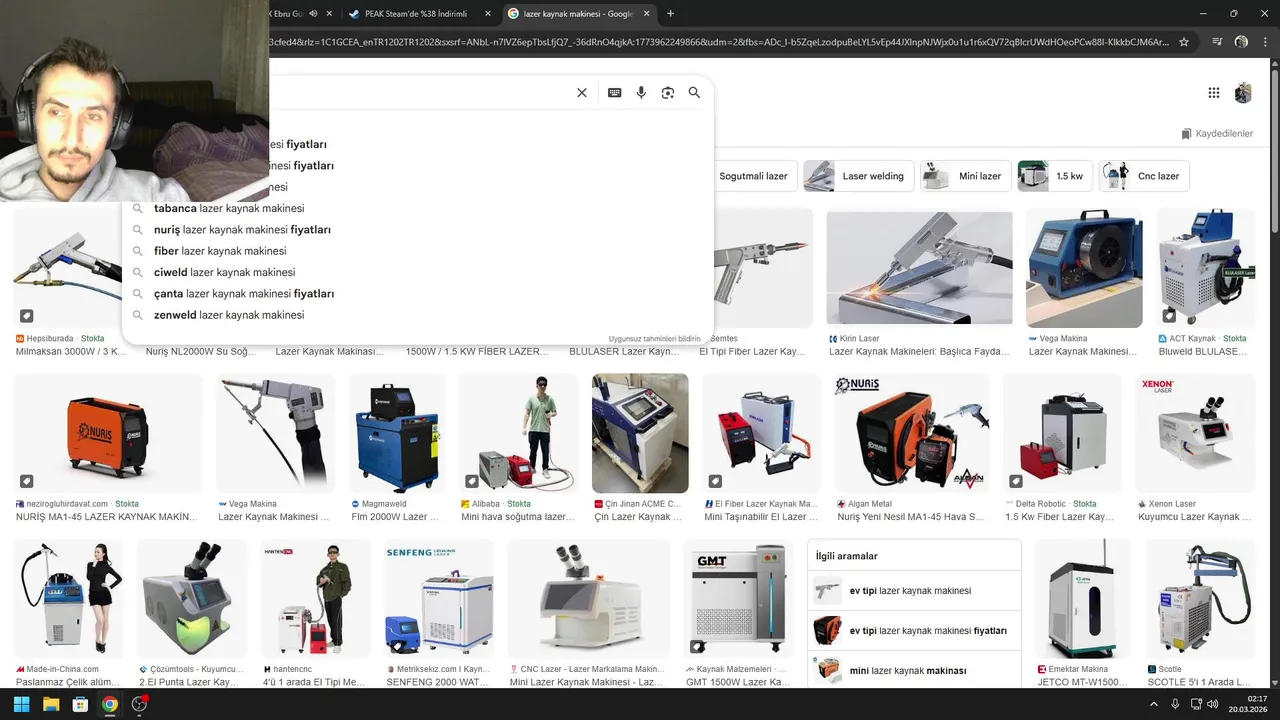Open the Çözümtools 2.El Punta Lazer image
The height and width of the screenshot is (720, 1280).
point(191,598)
